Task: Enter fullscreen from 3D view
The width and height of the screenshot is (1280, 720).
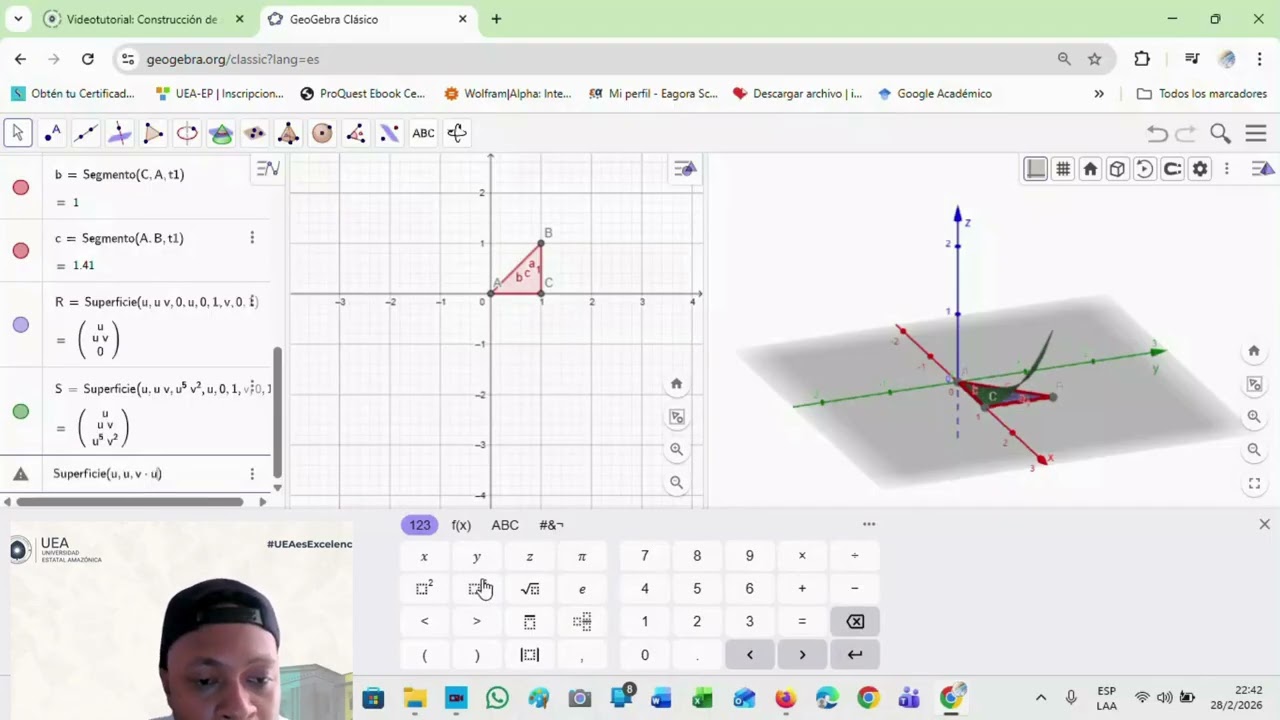Action: coord(1254,484)
